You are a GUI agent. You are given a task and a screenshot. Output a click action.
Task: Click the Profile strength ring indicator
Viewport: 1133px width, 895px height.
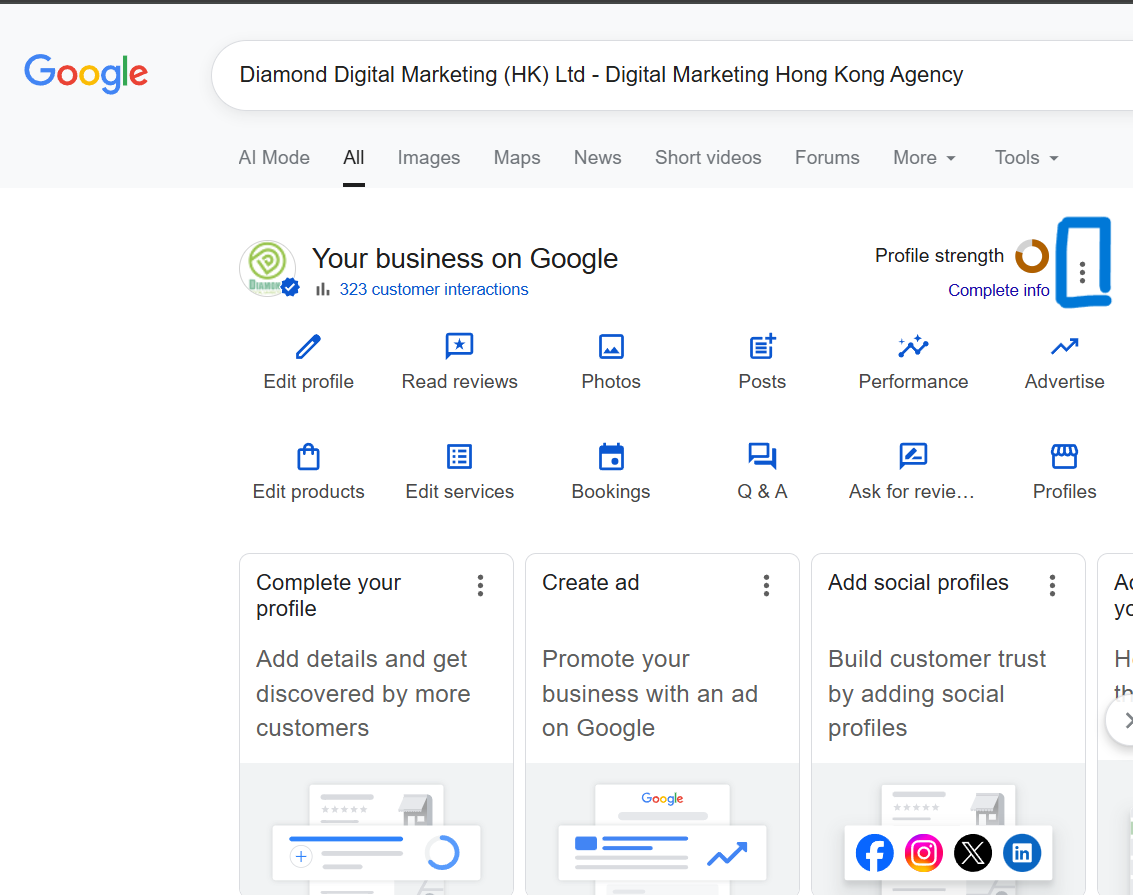tap(1032, 256)
